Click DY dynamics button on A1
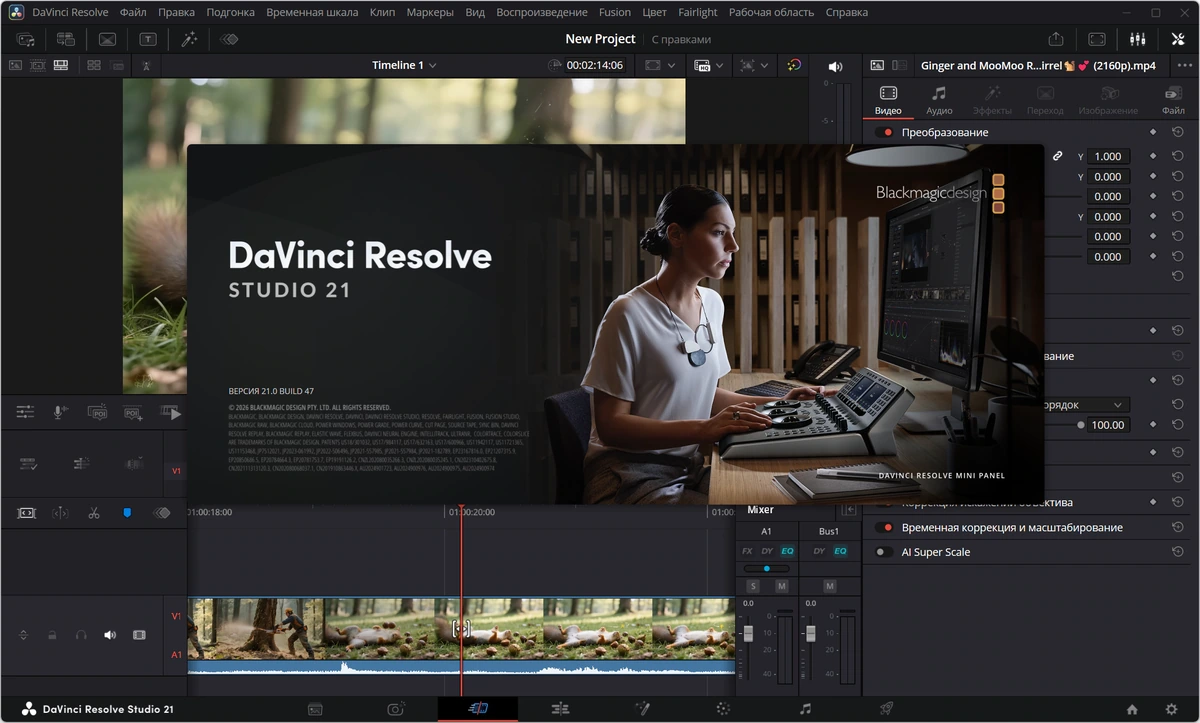 pyautogui.click(x=767, y=551)
